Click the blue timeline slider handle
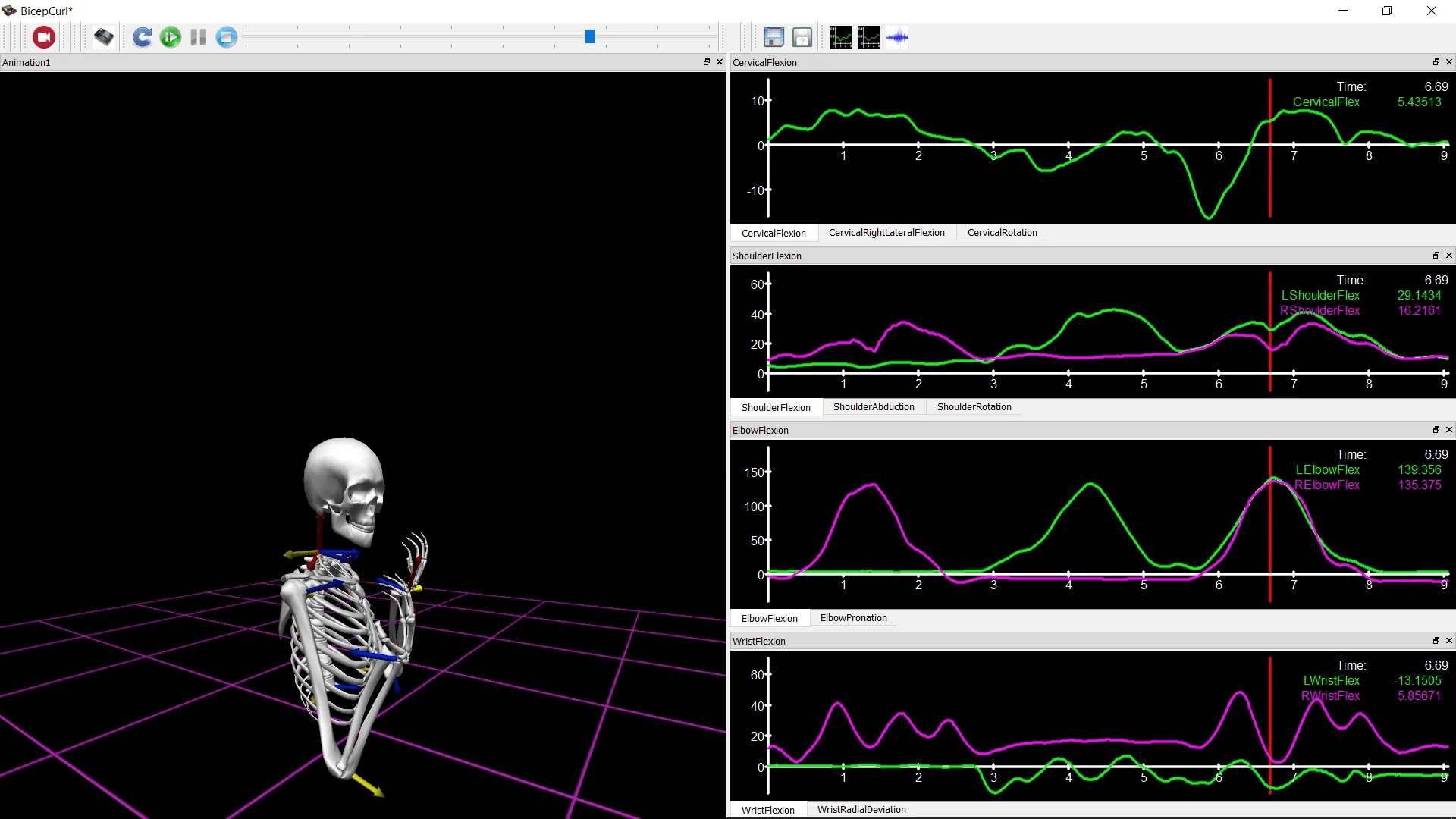1456x819 pixels. click(589, 36)
